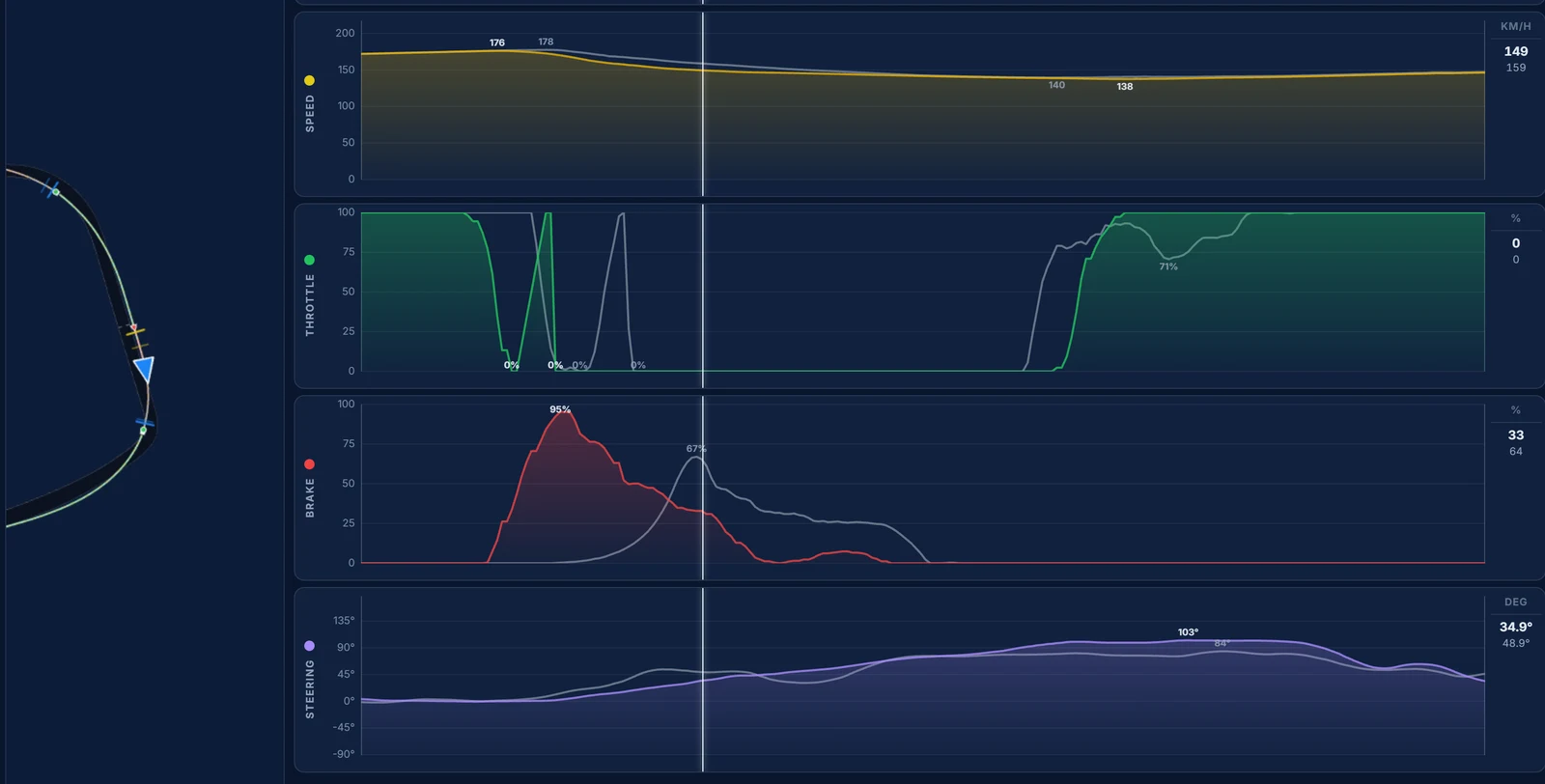Viewport: 1545px width, 784px height.
Task: Click the upper green dot on the track map
Action: [x=56, y=192]
